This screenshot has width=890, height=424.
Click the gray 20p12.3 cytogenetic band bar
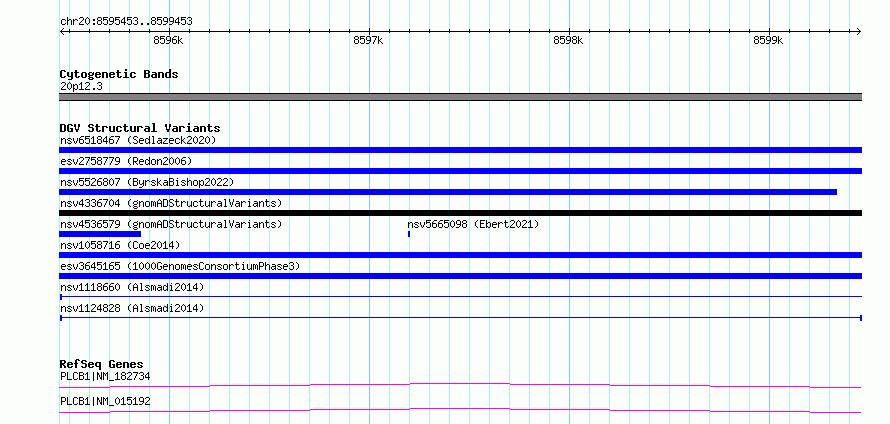click(460, 97)
